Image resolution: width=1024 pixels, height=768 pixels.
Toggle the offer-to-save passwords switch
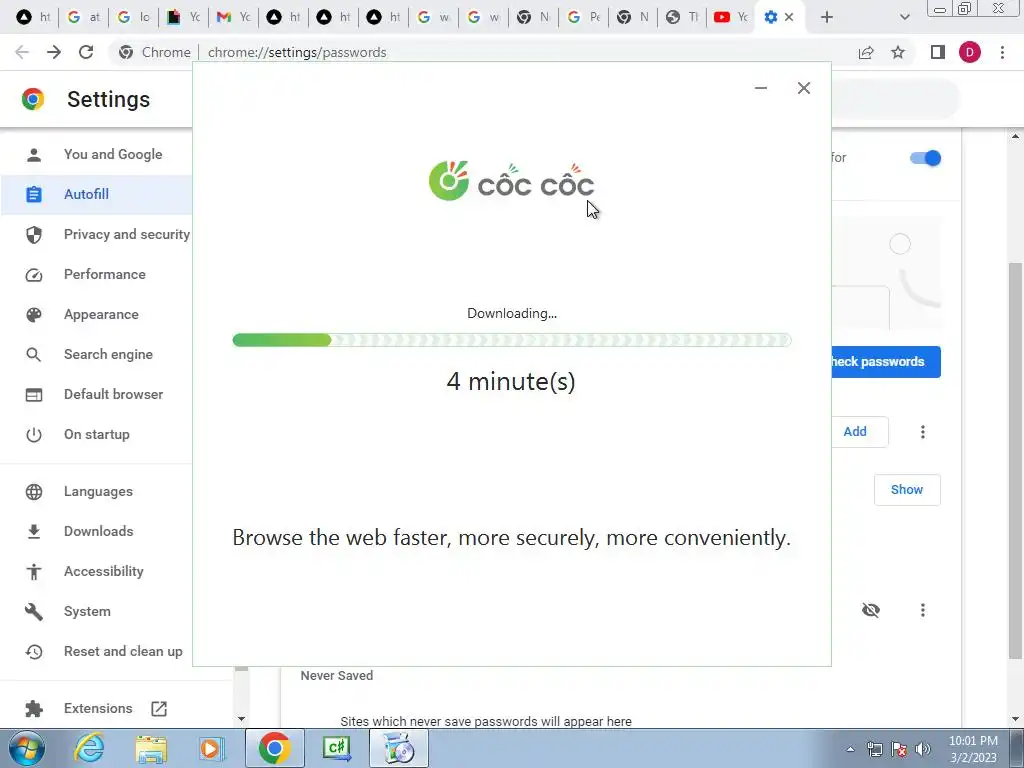click(x=925, y=158)
